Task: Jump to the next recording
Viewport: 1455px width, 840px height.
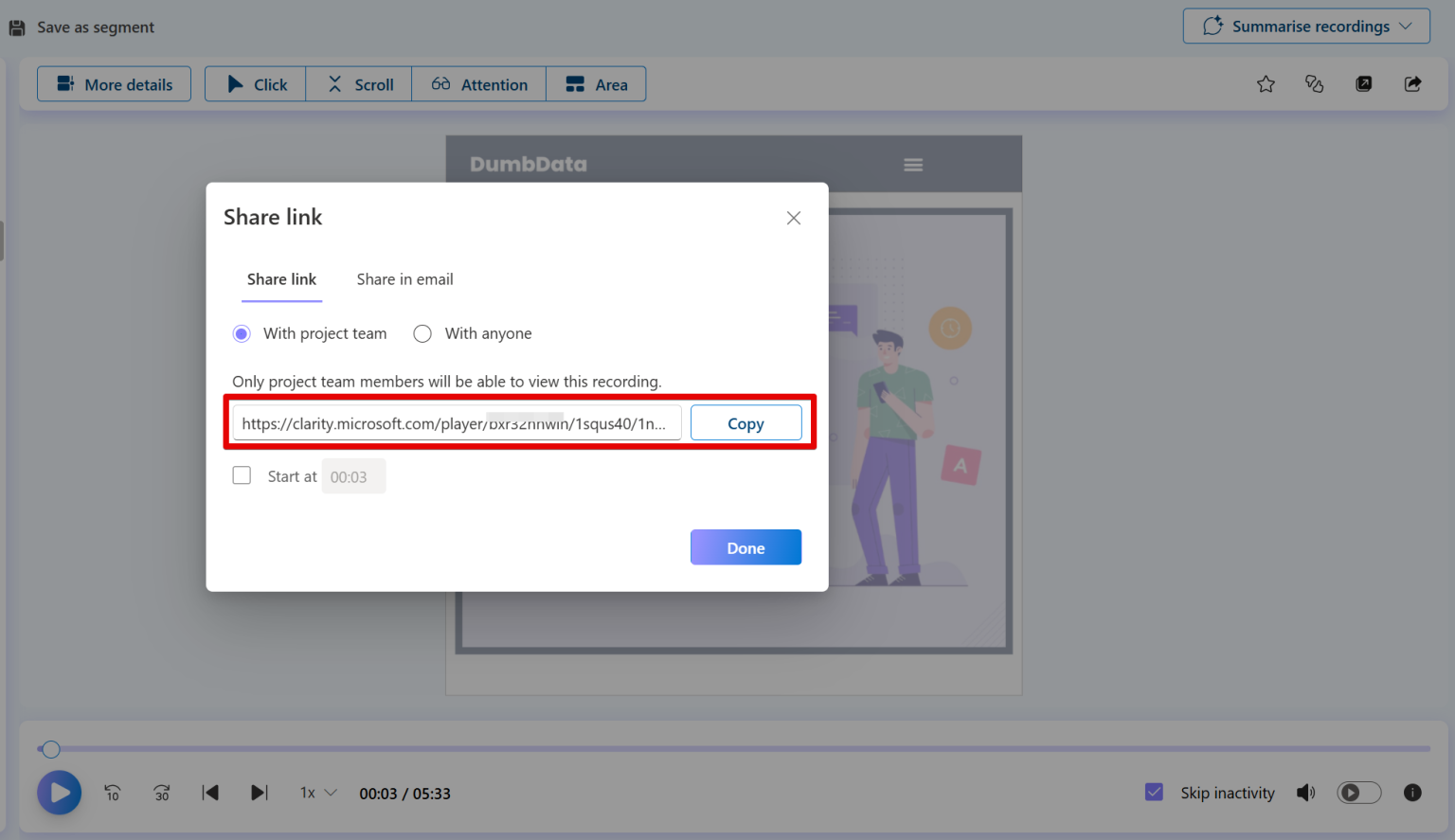Action: (x=259, y=793)
